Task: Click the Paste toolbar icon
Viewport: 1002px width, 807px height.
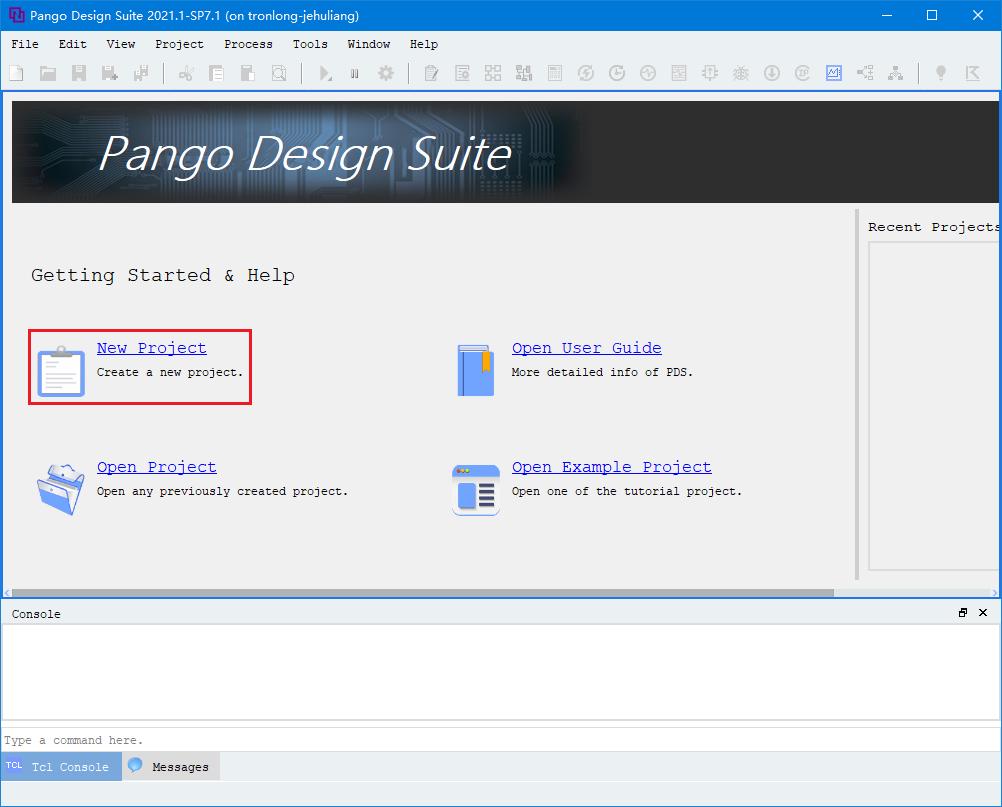Action: click(x=248, y=73)
